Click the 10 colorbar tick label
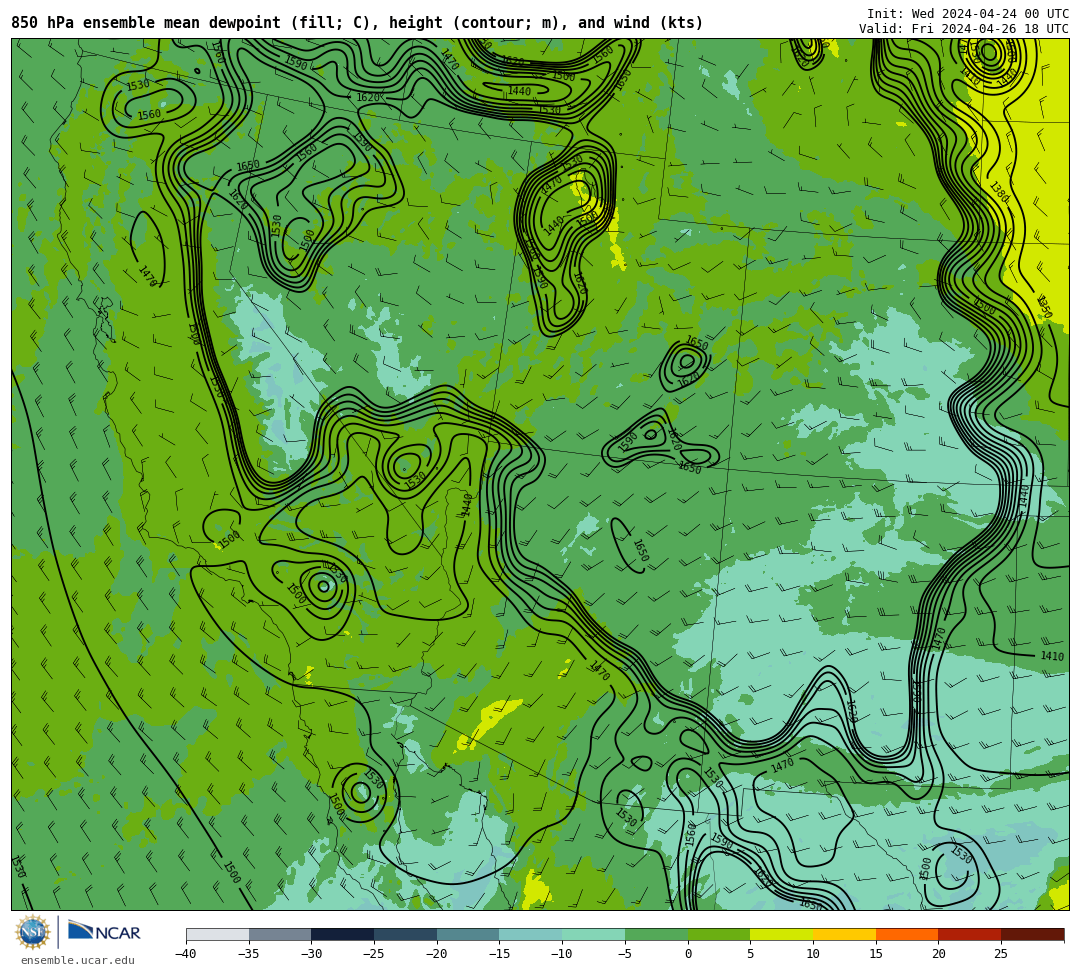This screenshot has height=973, width=1080. 813,954
